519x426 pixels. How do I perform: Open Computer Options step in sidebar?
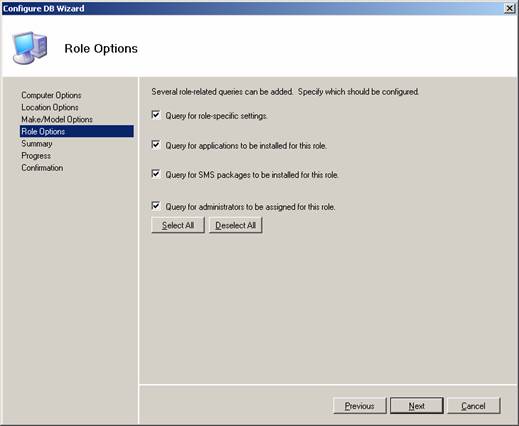point(51,95)
